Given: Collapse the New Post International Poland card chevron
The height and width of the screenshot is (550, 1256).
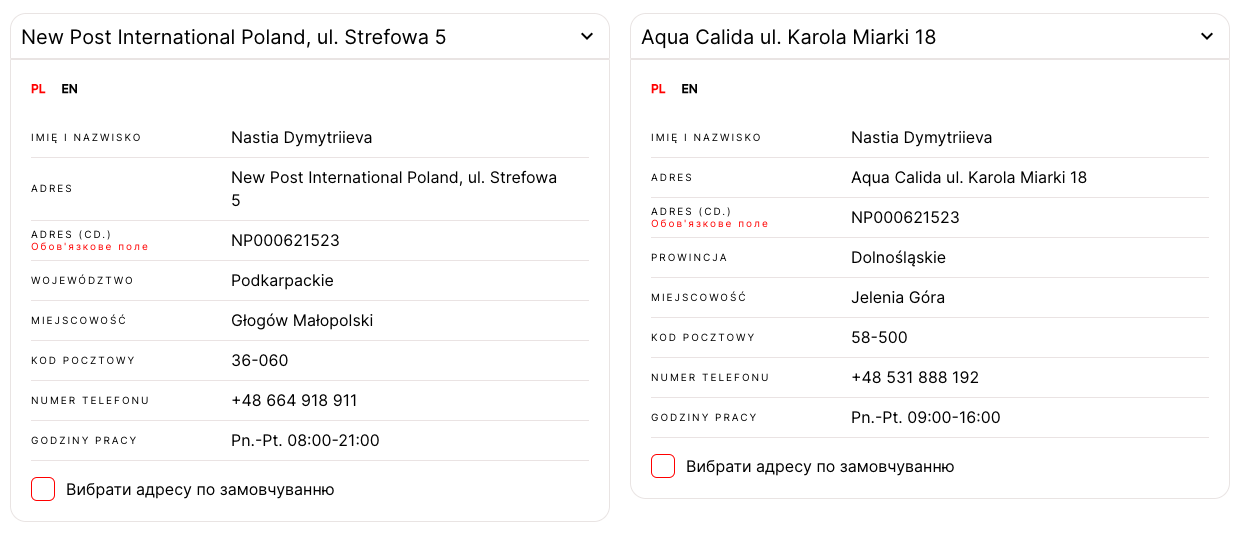Looking at the screenshot, I should point(587,37).
